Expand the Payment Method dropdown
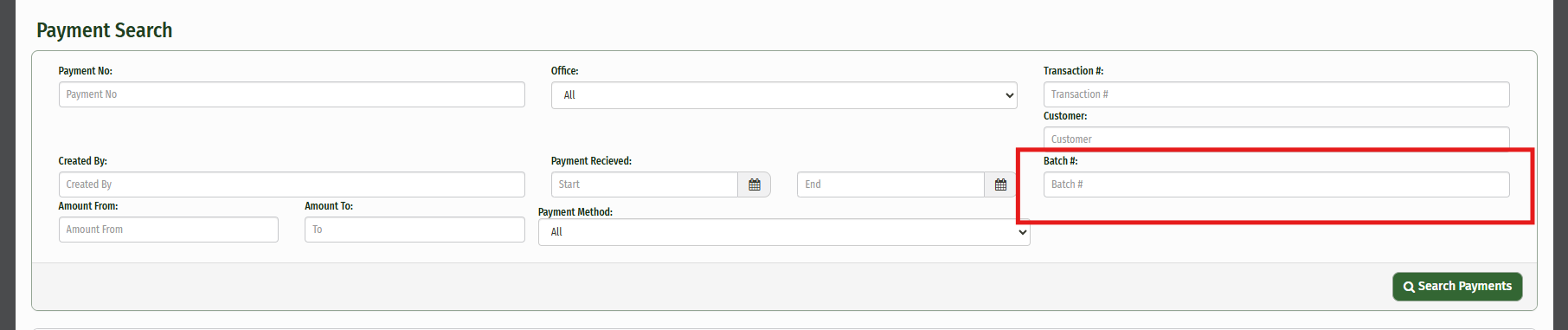This screenshot has height=330, width=1568. coord(784,232)
